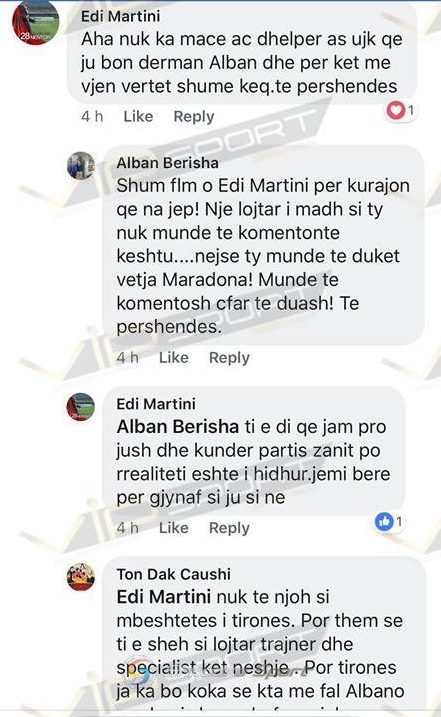Reply to Edi Martini's first comment
The image size is (441, 717).
click(194, 117)
